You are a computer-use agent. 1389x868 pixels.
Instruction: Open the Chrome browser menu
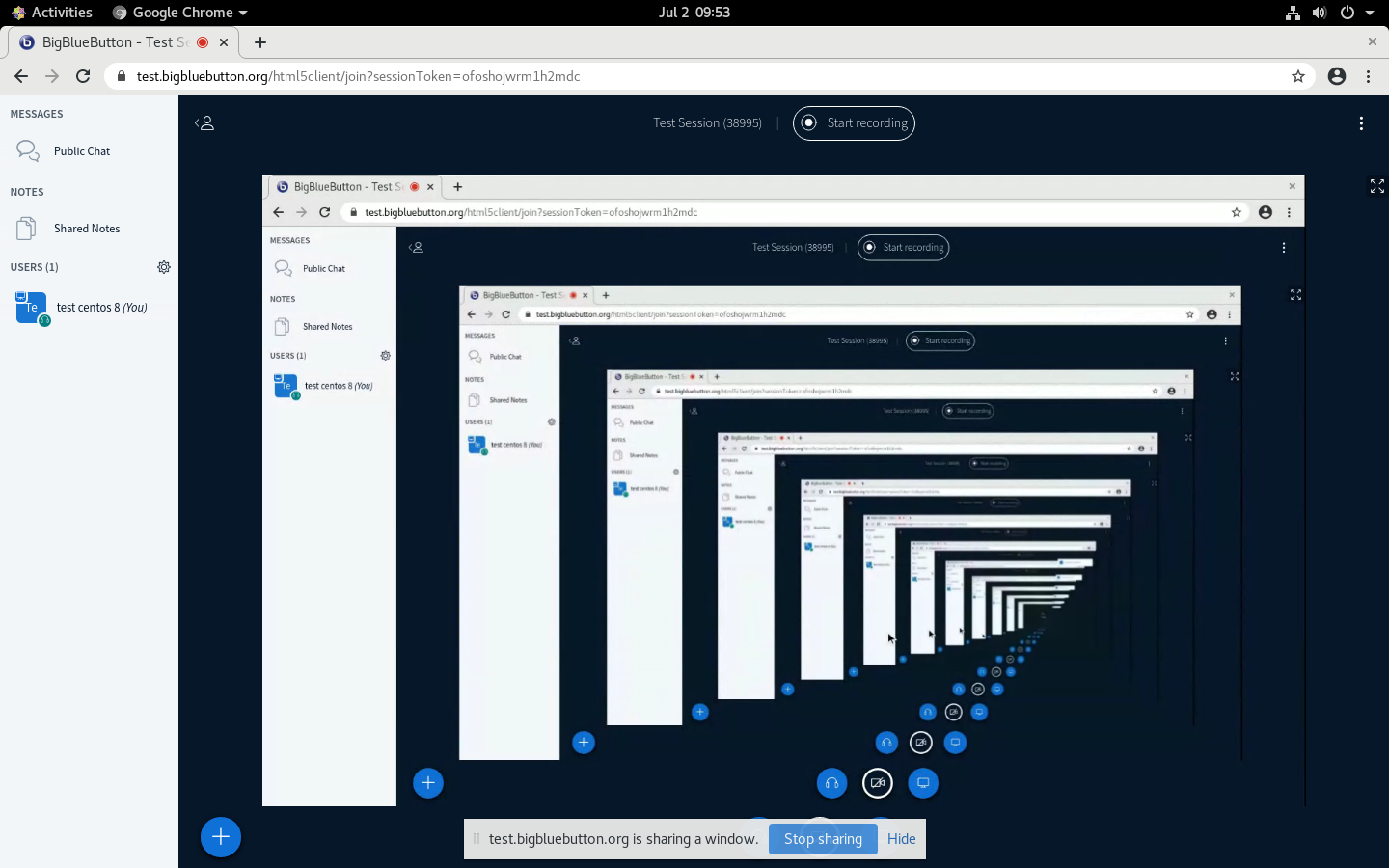click(1369, 75)
